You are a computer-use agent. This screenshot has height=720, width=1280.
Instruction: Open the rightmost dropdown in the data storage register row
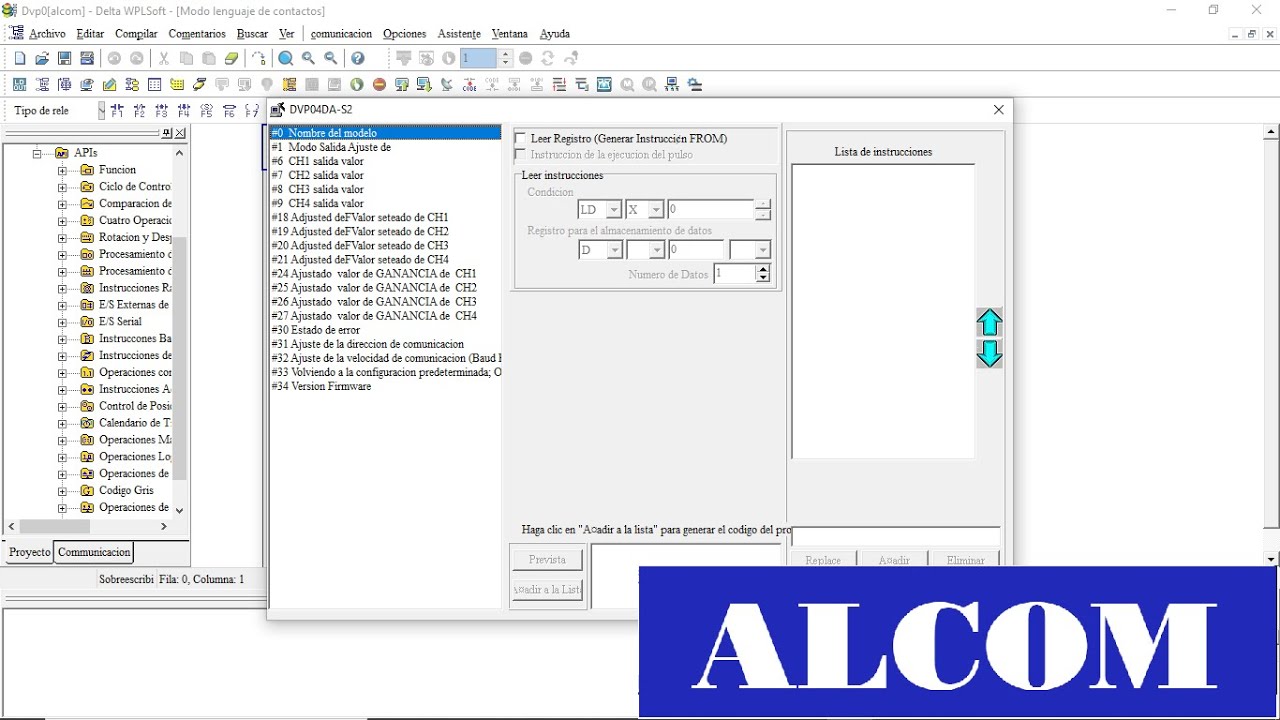[x=763, y=250]
